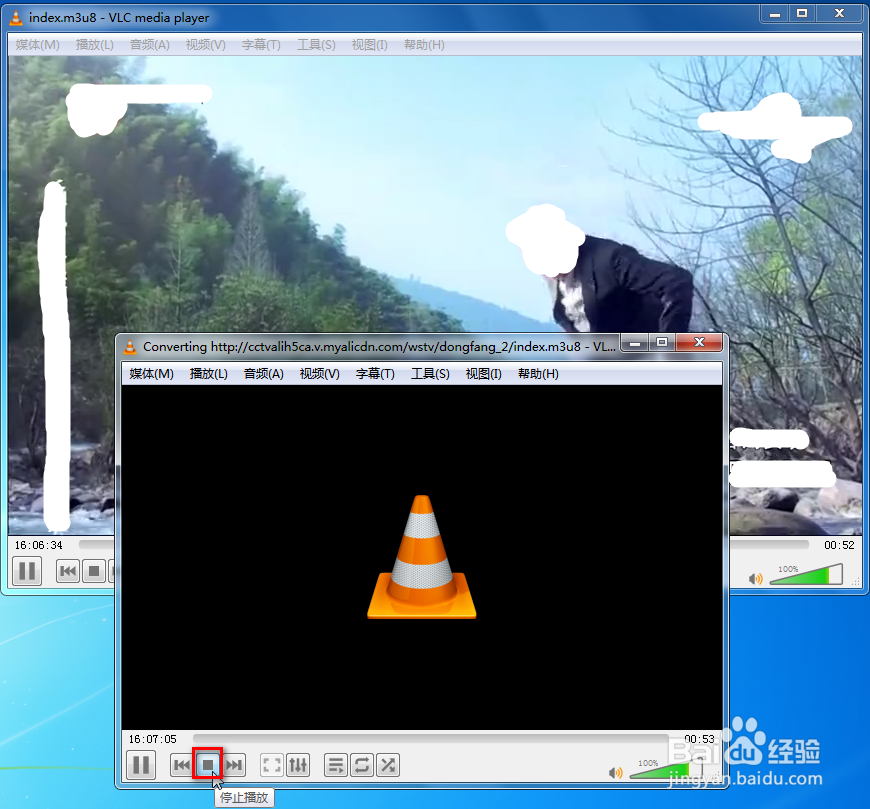The image size is (870, 809).
Task: Click the 视图(I) menu in main window
Action: click(369, 44)
